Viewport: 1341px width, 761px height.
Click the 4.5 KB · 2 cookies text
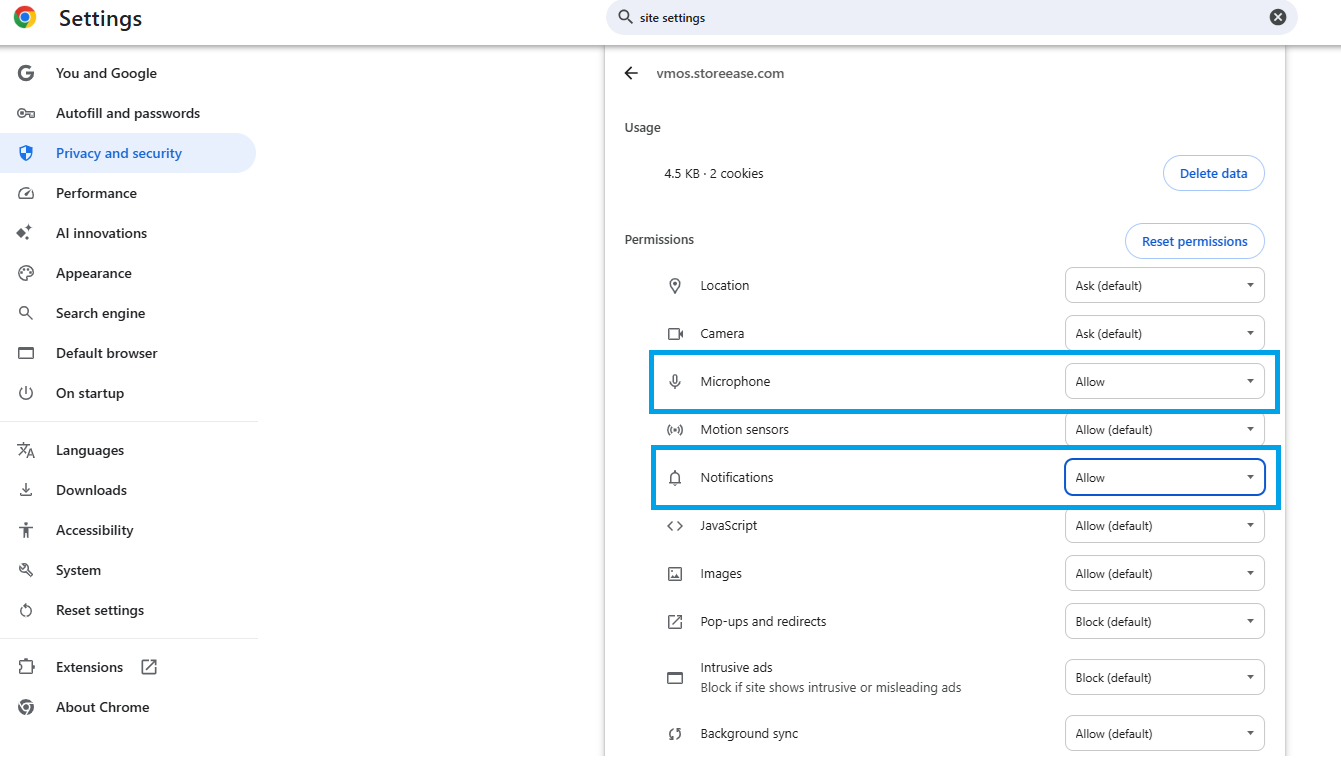[713, 173]
